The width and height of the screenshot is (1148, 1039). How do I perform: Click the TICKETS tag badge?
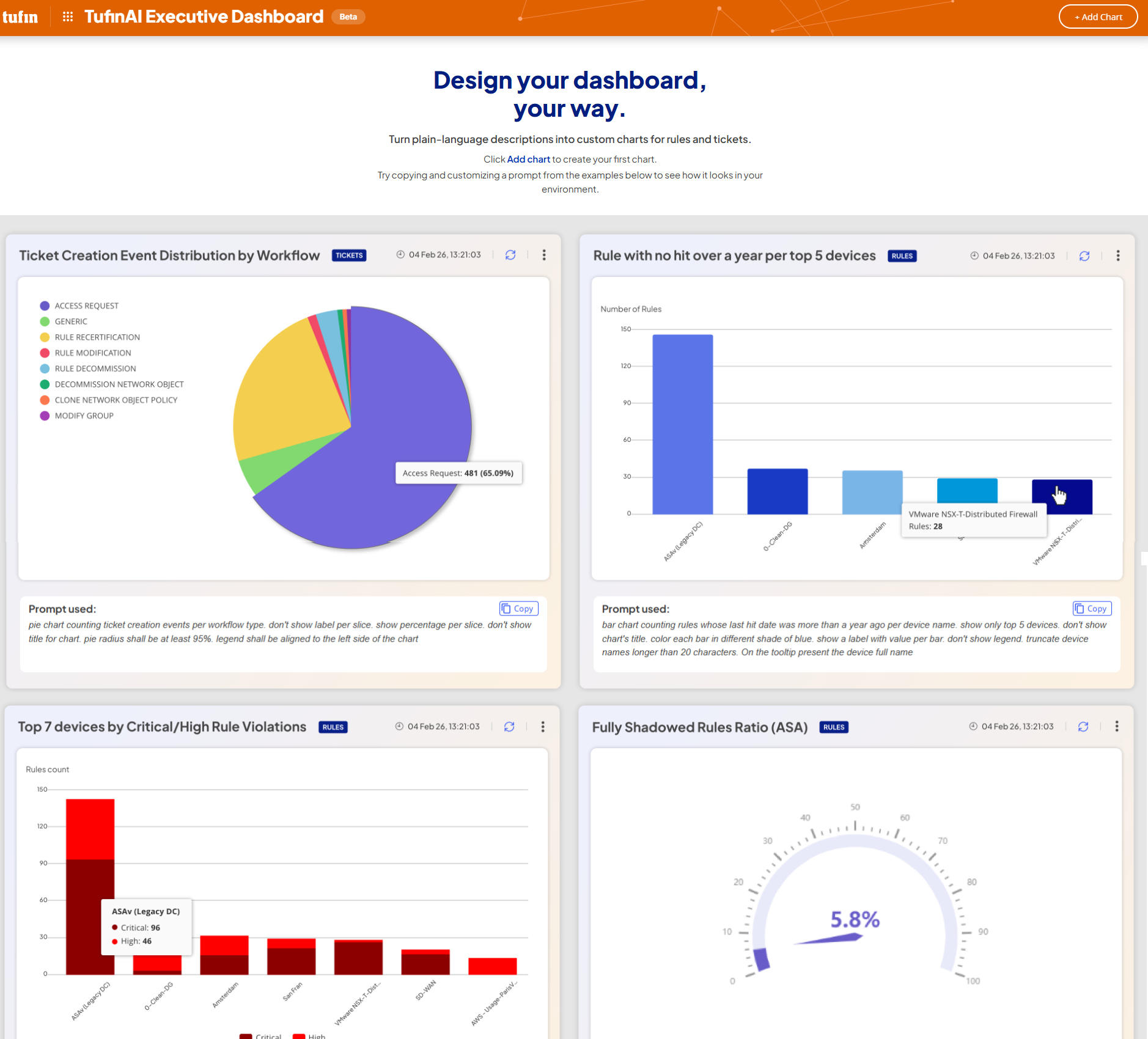pos(349,255)
